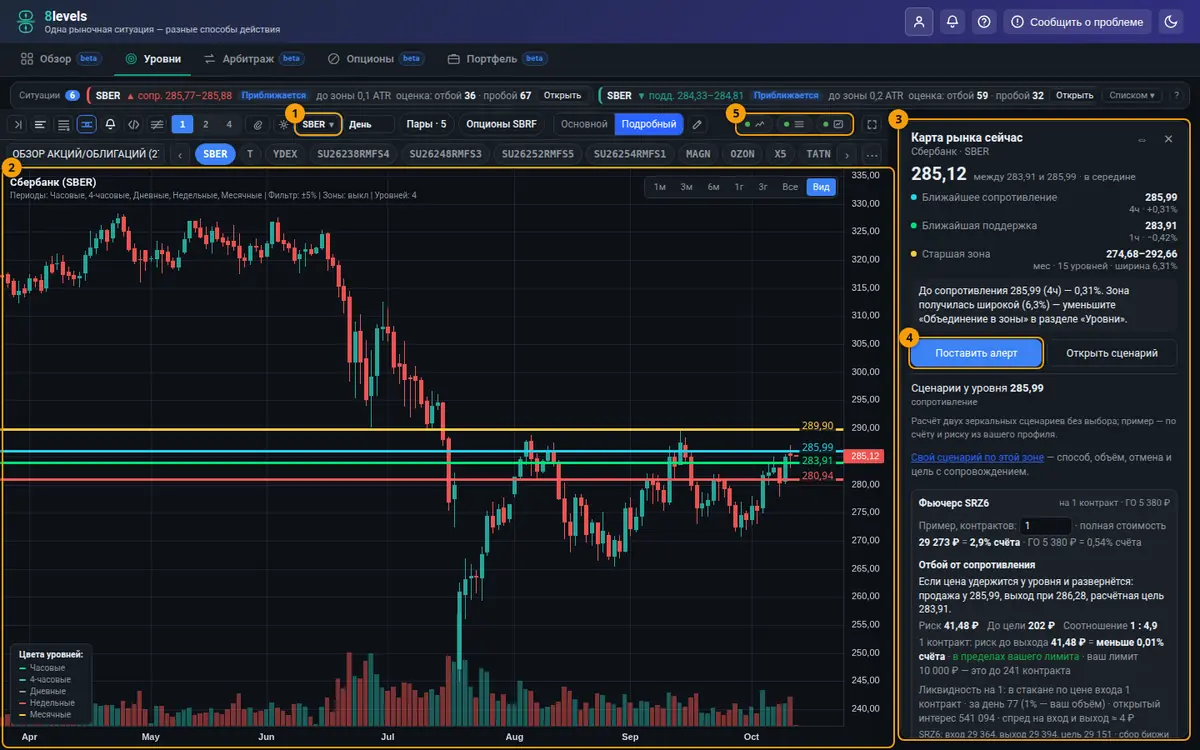
Task: Open notifications bell in the header
Action: click(952, 21)
